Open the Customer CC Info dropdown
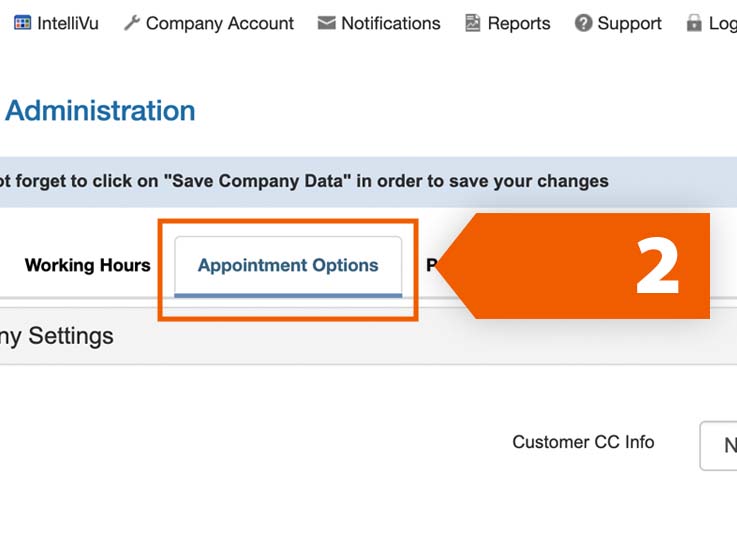Screen dimensions: 737x538 tap(720, 445)
